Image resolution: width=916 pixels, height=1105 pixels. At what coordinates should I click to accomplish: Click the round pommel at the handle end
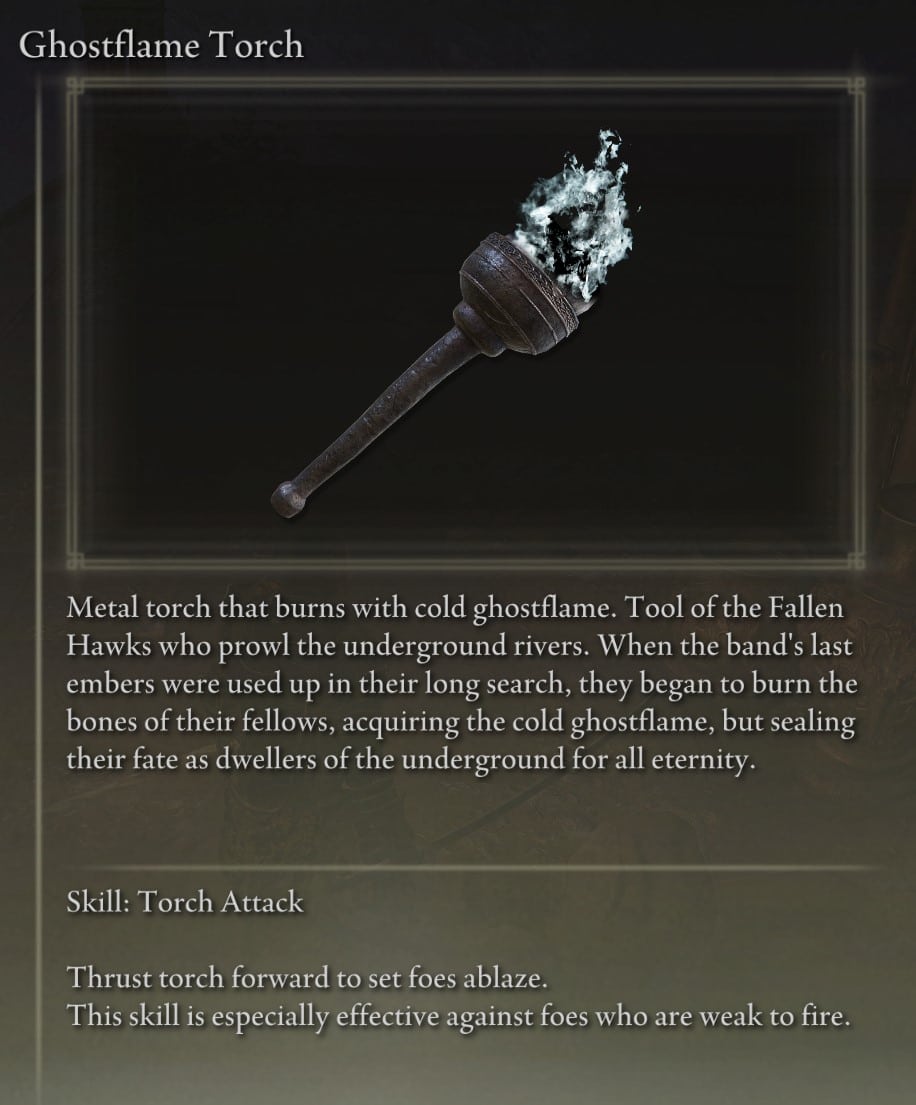point(287,500)
